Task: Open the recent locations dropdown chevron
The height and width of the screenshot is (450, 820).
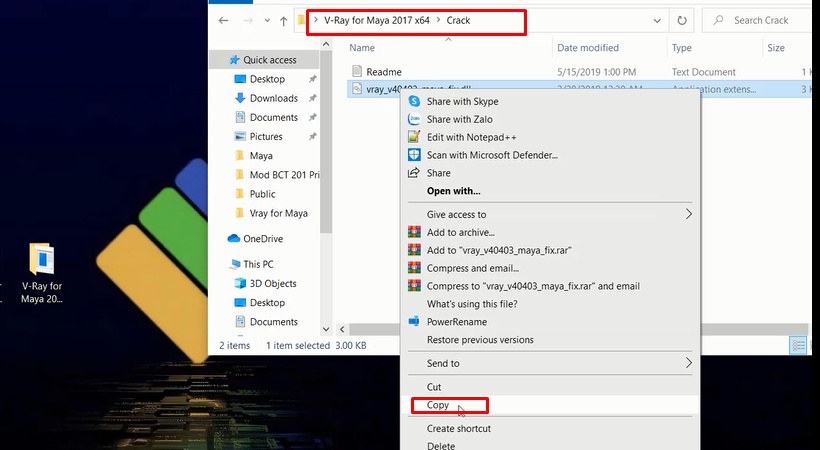Action: 267,21
